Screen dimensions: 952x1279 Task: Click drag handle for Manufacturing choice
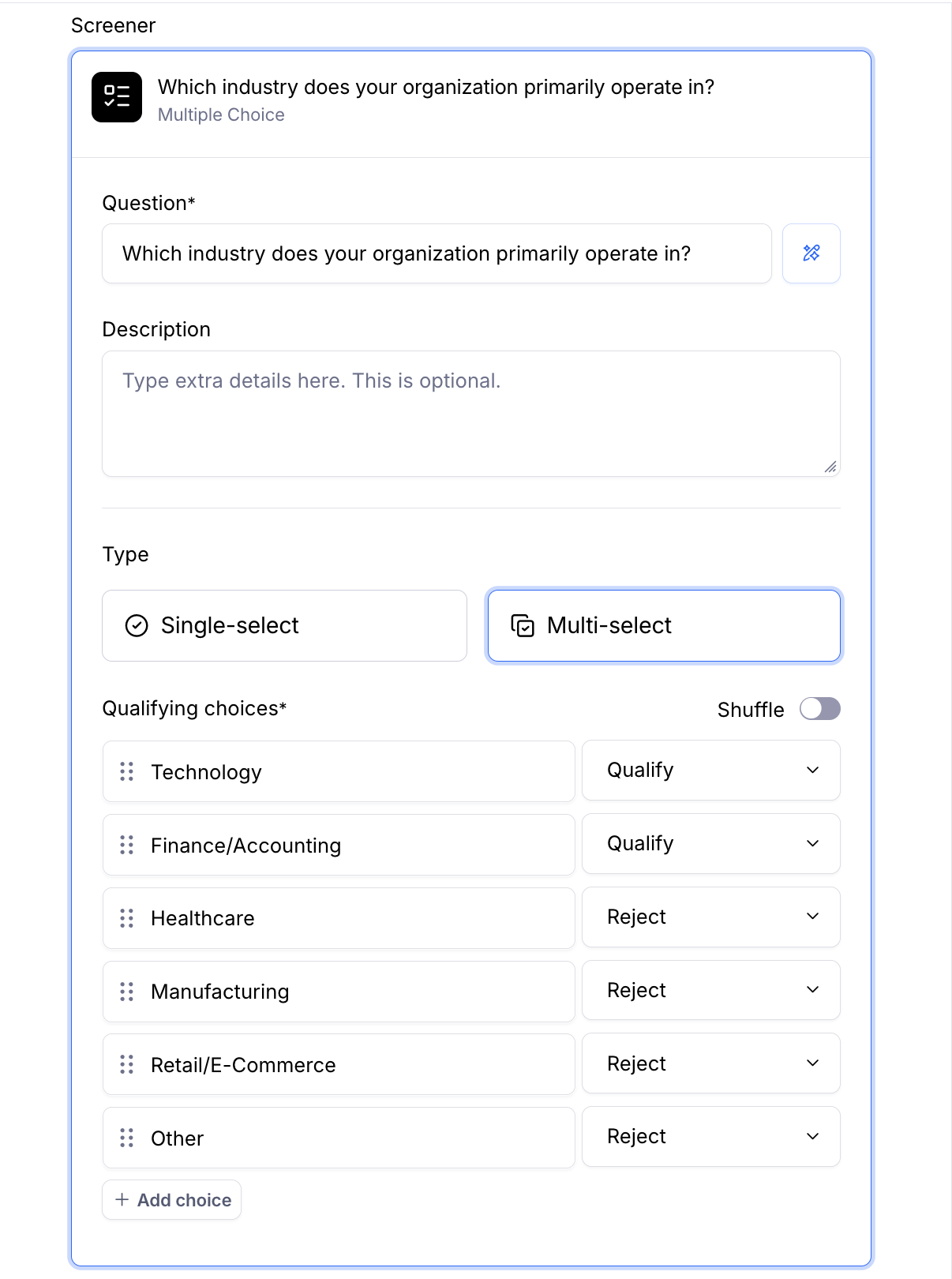coord(126,992)
